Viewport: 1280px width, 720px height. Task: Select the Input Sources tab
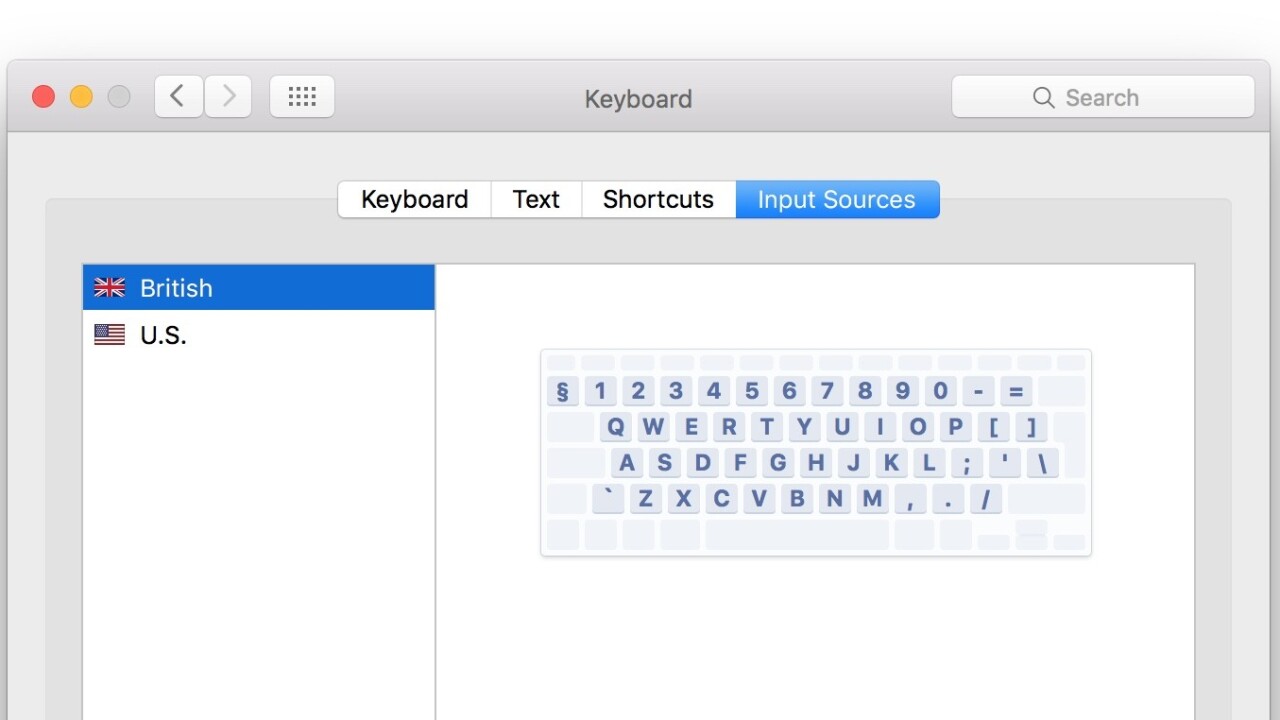coord(837,199)
